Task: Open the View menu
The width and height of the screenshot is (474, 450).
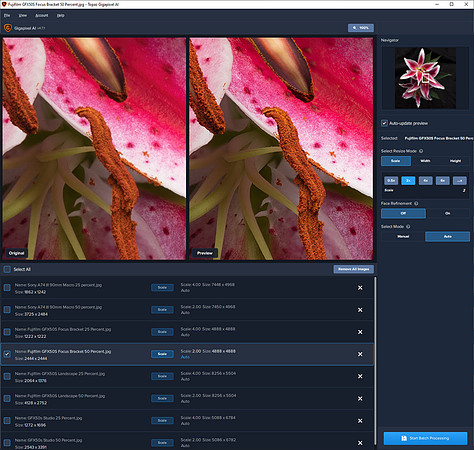Action: pyautogui.click(x=23, y=15)
